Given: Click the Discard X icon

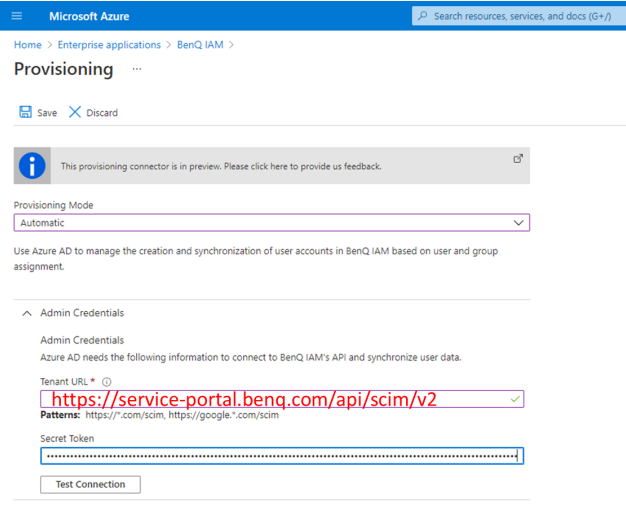Looking at the screenshot, I should [x=75, y=112].
